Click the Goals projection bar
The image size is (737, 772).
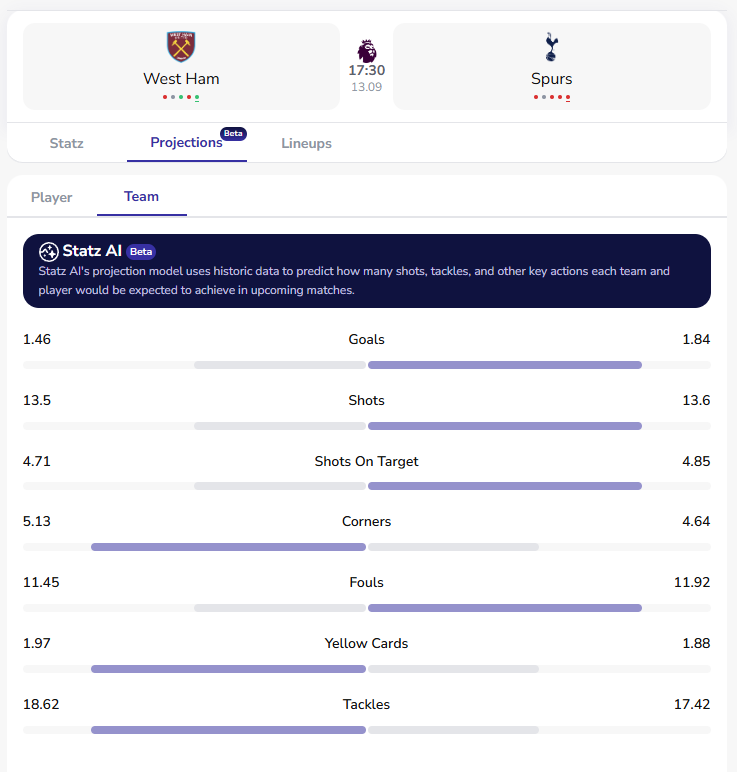(x=367, y=365)
